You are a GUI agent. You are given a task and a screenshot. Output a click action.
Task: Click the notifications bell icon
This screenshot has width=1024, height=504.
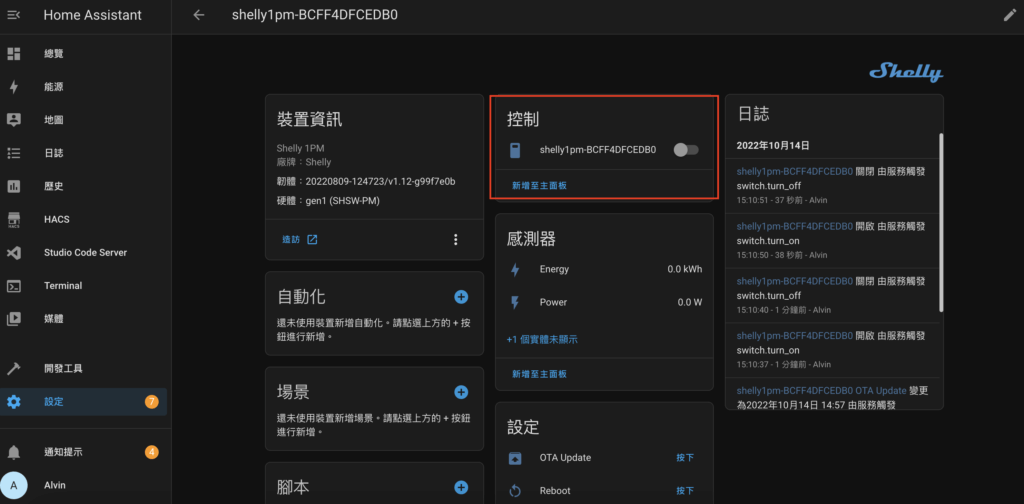point(14,452)
